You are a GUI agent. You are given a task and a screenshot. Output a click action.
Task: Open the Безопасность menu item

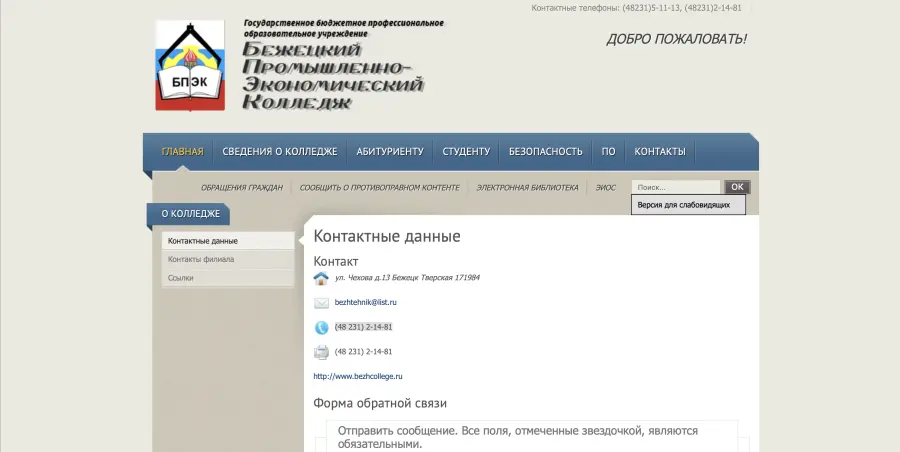(x=545, y=152)
